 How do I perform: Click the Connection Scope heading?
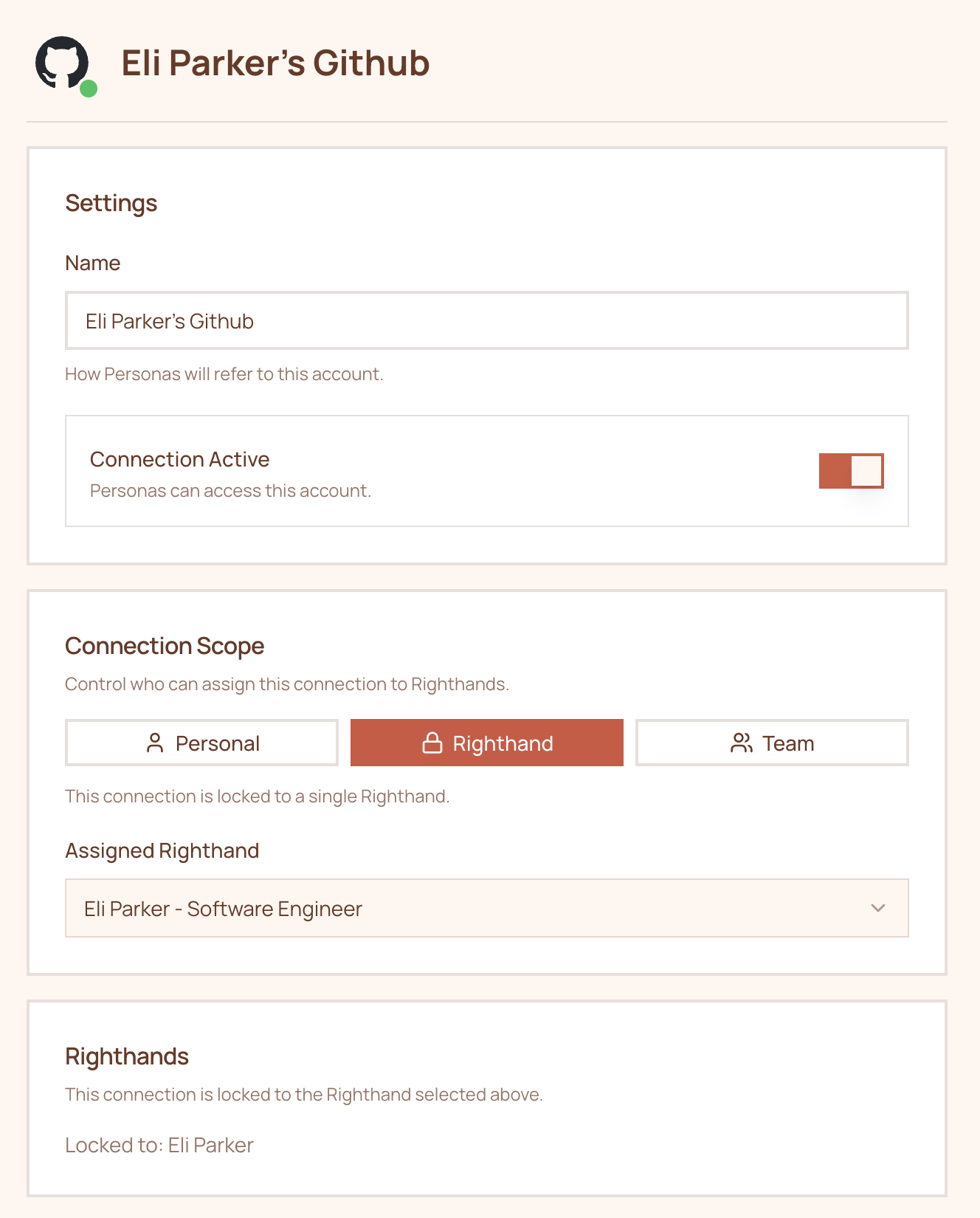point(165,646)
